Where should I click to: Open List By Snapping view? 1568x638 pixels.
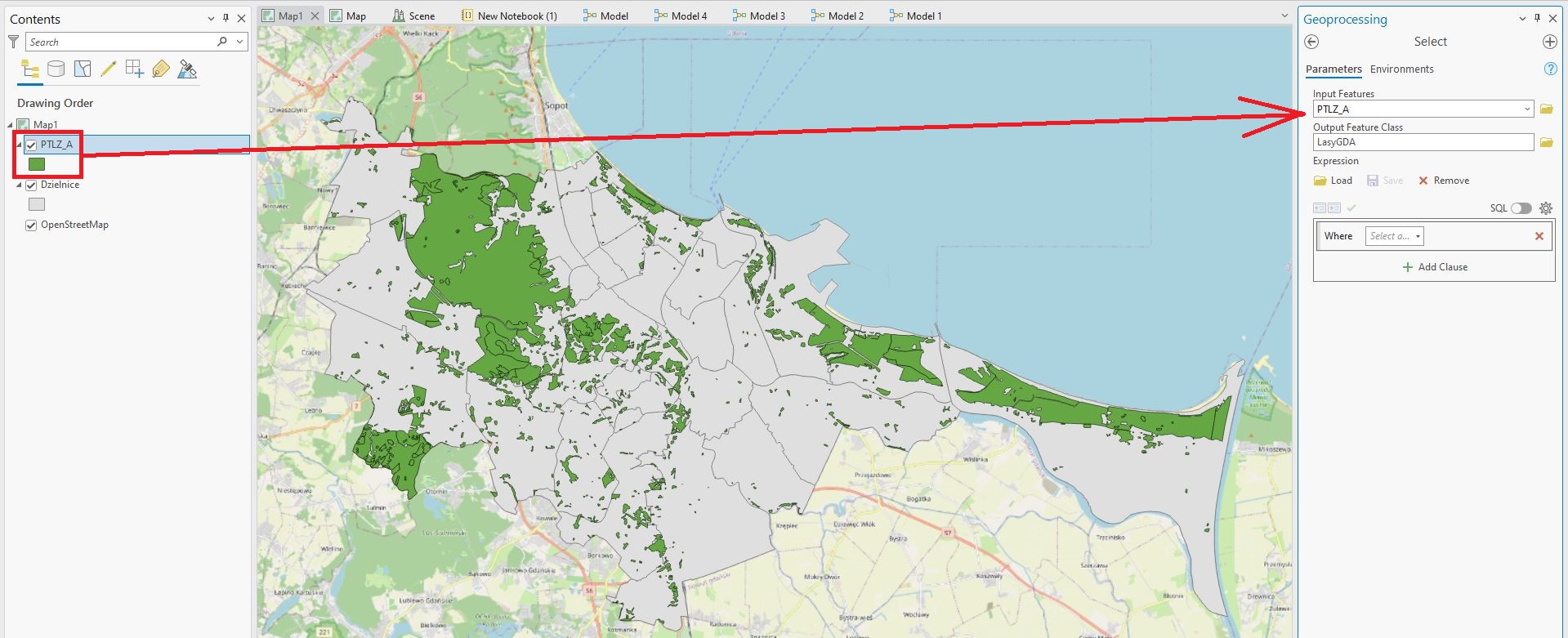coord(135,69)
